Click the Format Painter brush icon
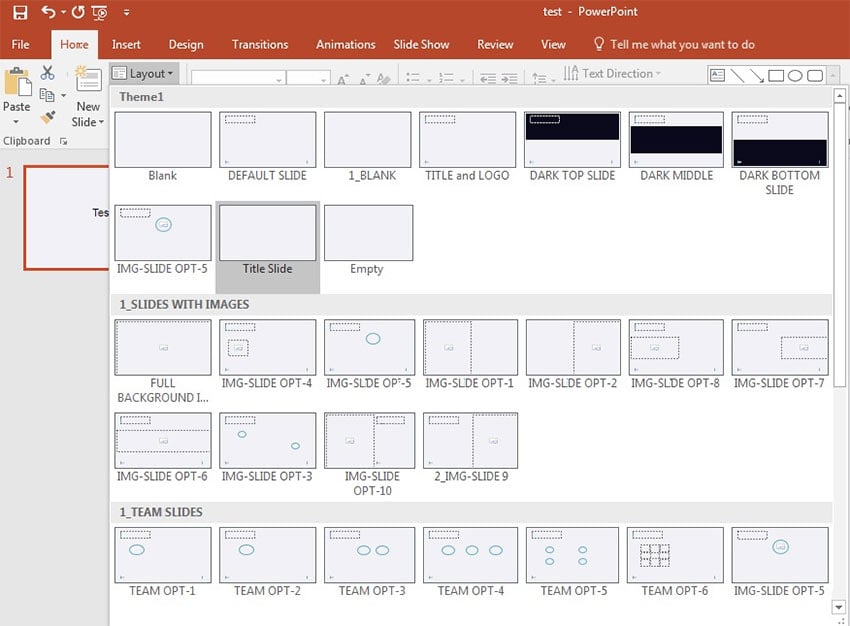Image resolution: width=850 pixels, height=626 pixels. click(x=47, y=117)
